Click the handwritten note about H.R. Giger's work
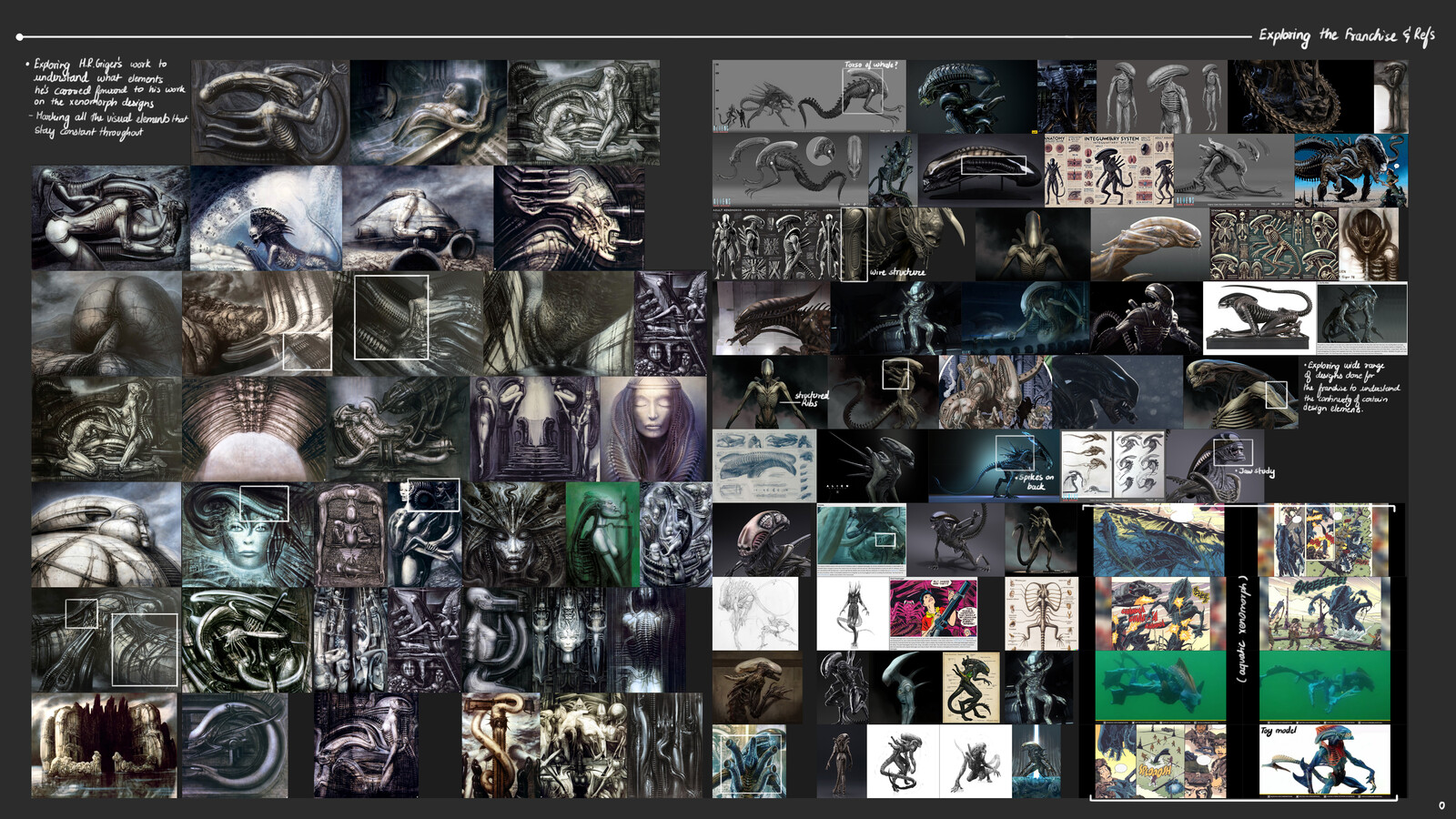 (108, 98)
